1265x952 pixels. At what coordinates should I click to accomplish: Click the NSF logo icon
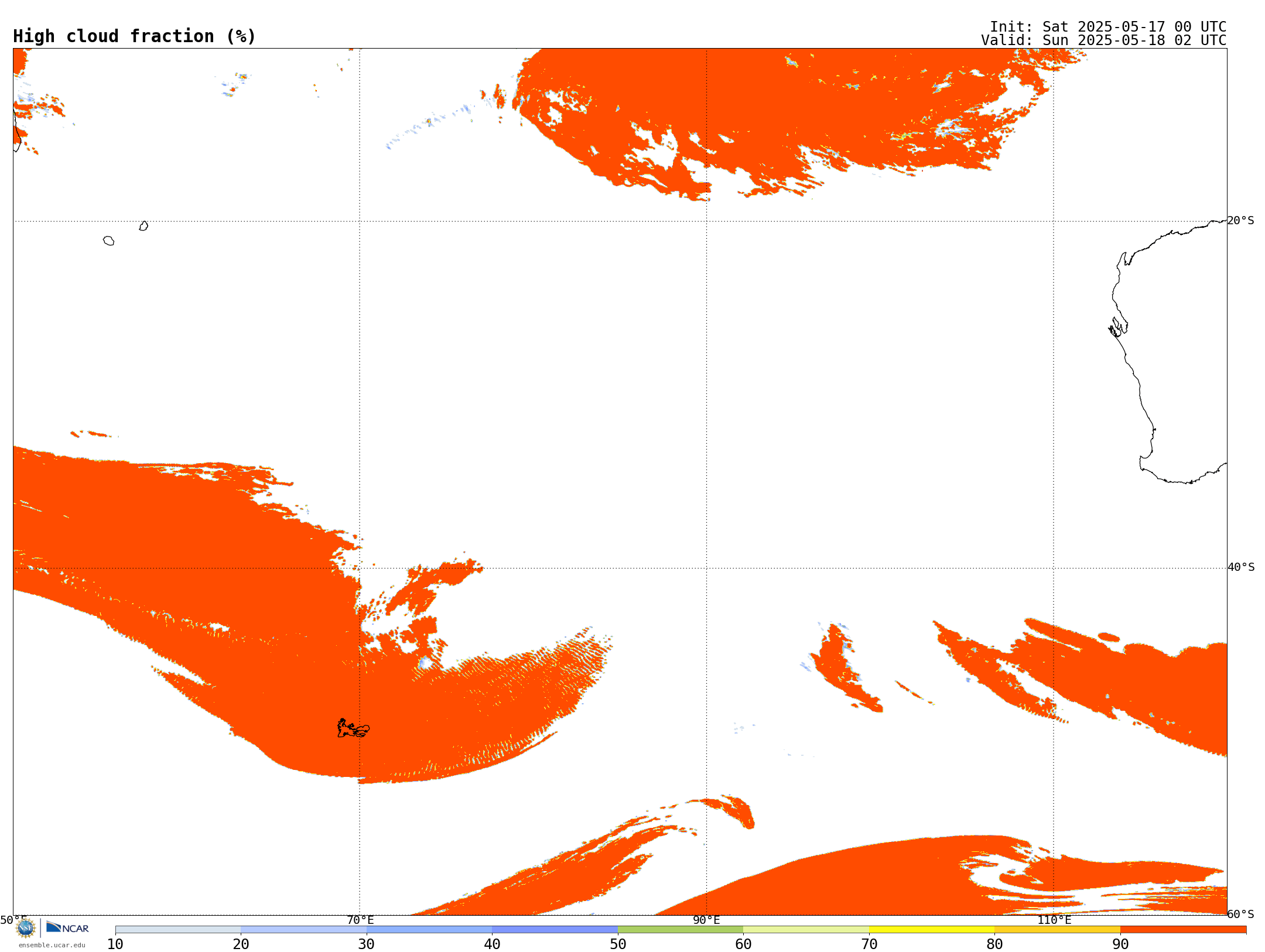coord(26,928)
